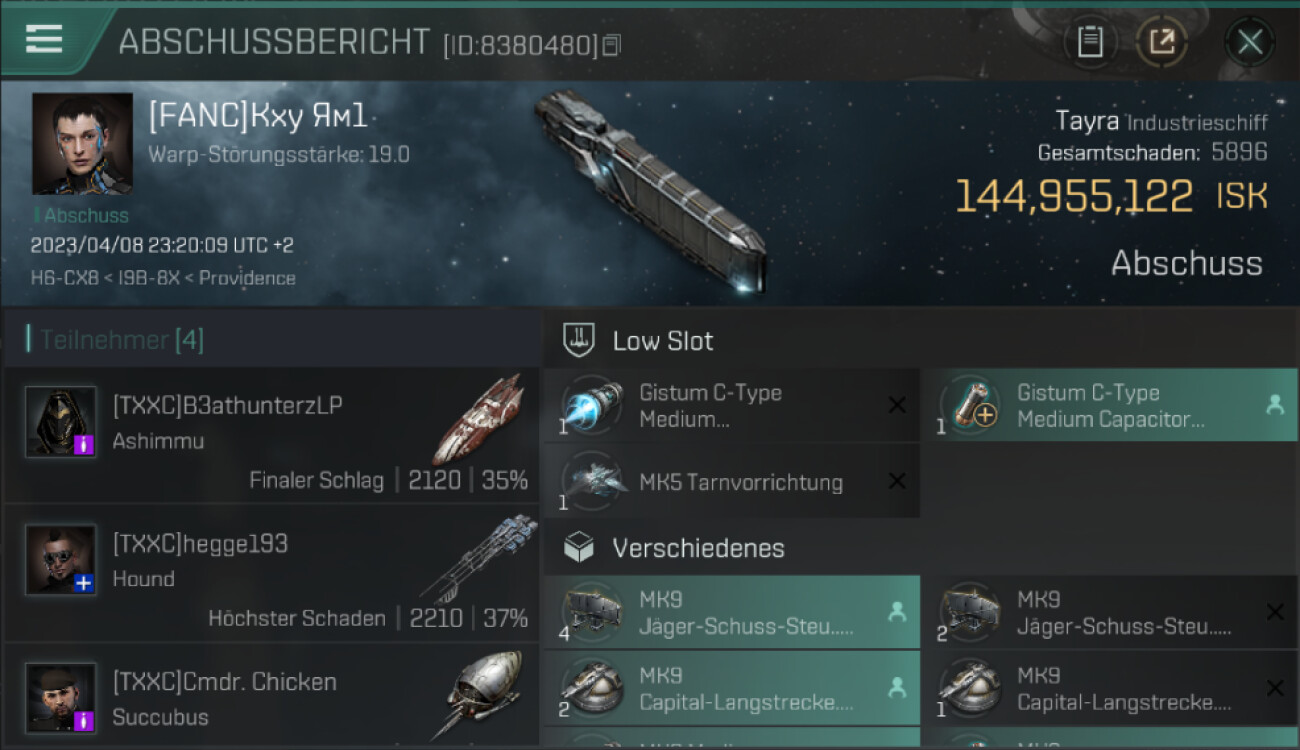Open Cmdr. Chicken pilot portrait
This screenshot has width=1300, height=750.
[x=61, y=697]
